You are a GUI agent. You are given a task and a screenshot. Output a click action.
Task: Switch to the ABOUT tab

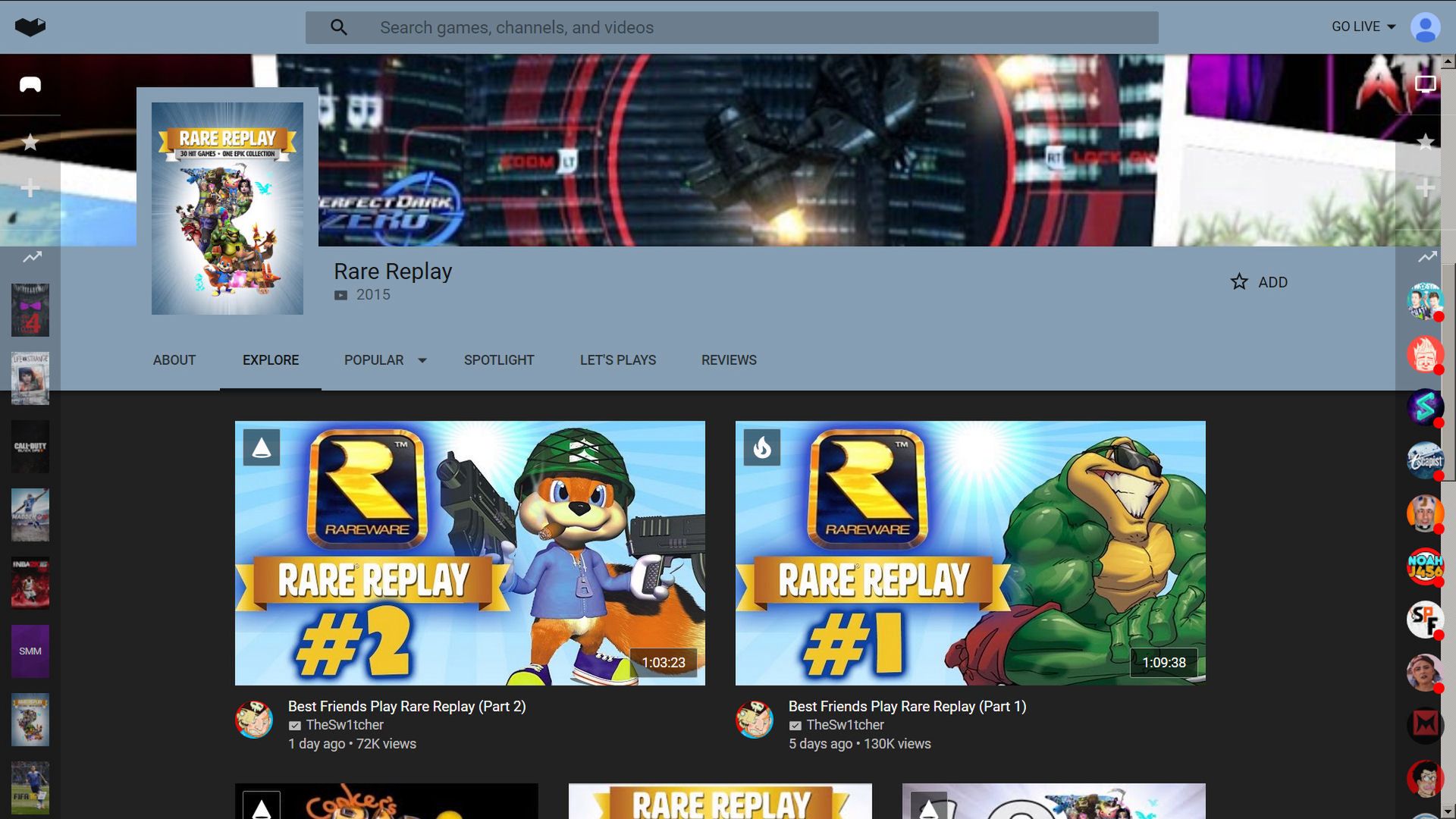pos(174,360)
